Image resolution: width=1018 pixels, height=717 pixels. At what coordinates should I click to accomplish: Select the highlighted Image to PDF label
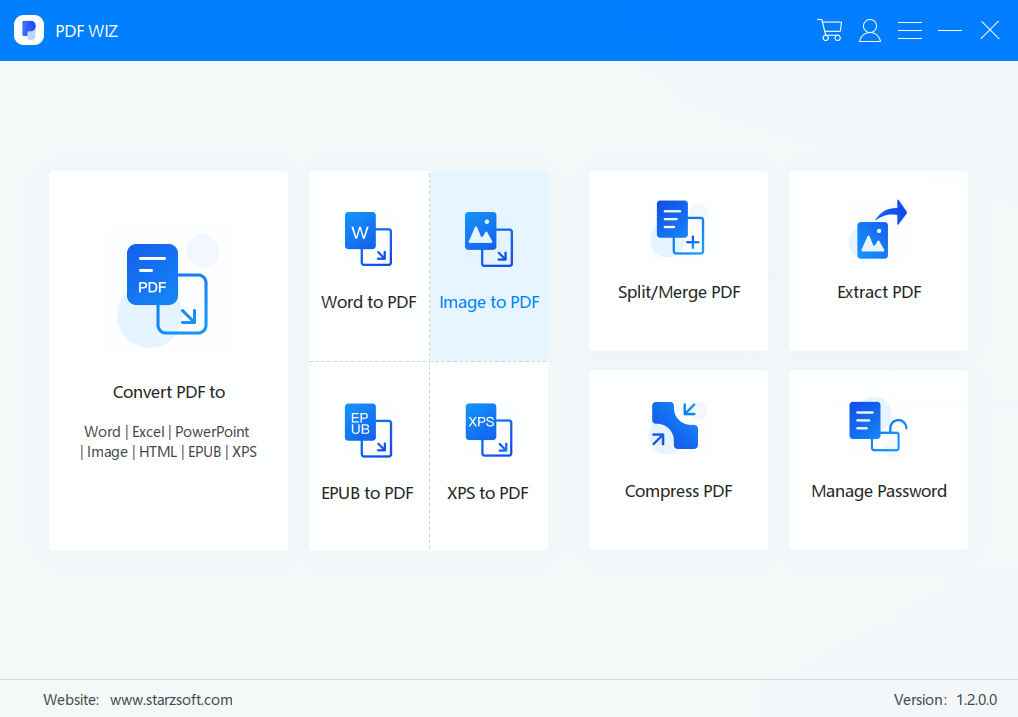(490, 302)
